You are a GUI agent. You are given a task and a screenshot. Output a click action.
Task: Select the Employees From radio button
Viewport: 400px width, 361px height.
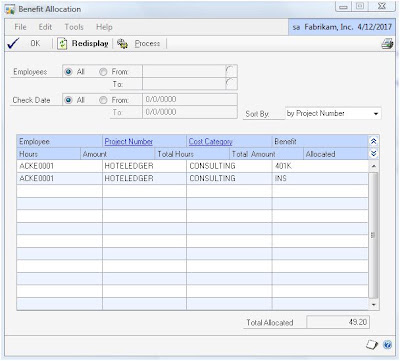point(103,72)
